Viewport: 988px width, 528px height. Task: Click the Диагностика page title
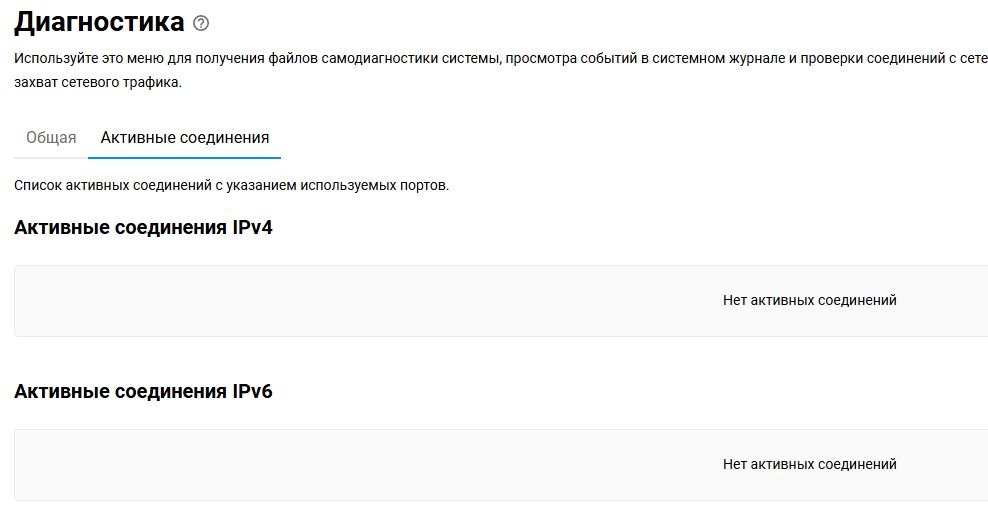point(99,22)
